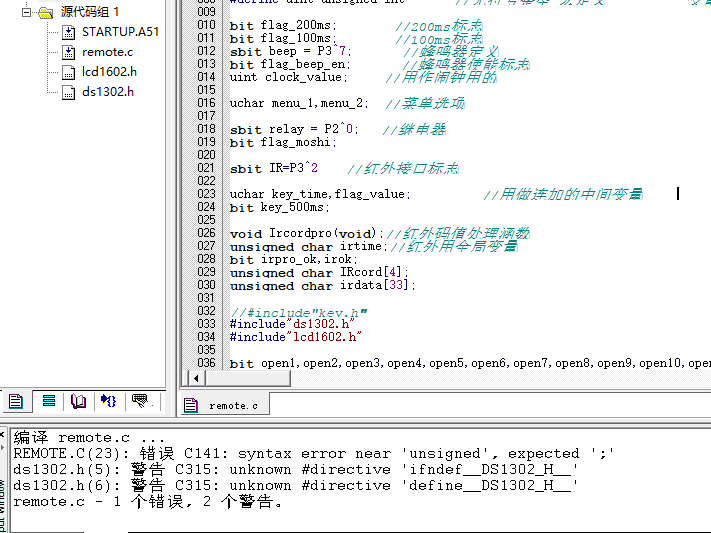Click the 'sbit beep = P3^7;' line
The height and width of the screenshot is (533, 711).
coord(290,51)
